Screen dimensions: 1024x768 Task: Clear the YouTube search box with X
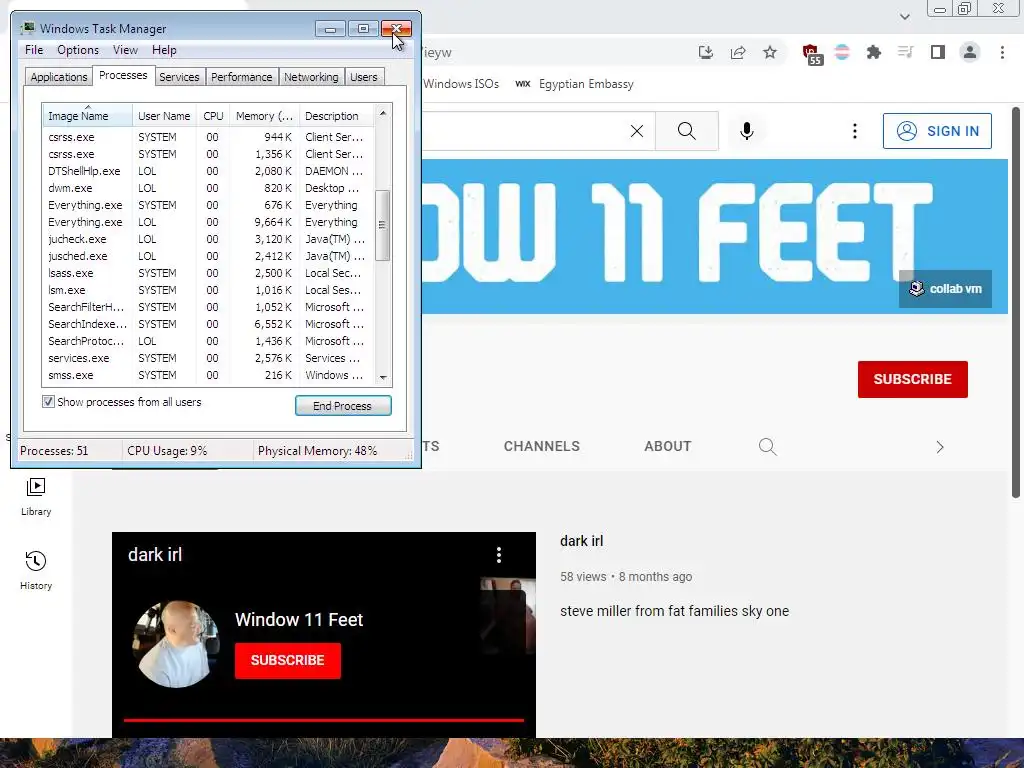pyautogui.click(x=637, y=131)
